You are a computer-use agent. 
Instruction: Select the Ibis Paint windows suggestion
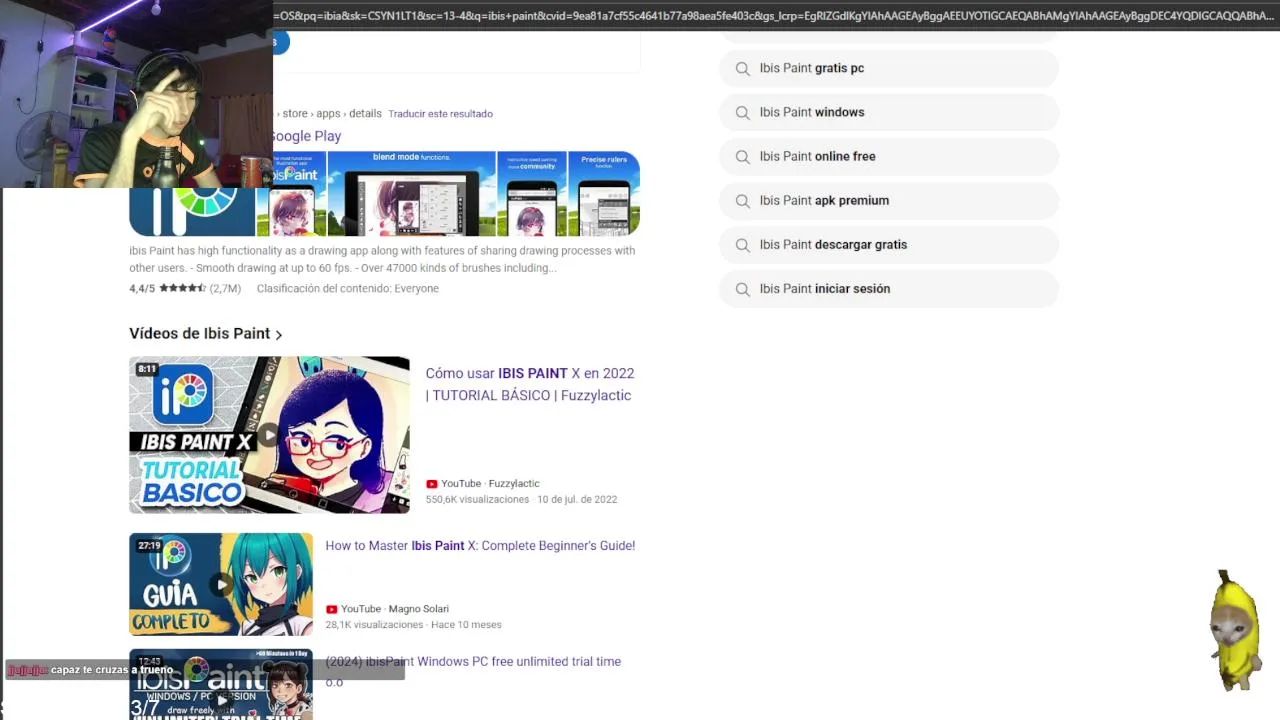pos(888,113)
